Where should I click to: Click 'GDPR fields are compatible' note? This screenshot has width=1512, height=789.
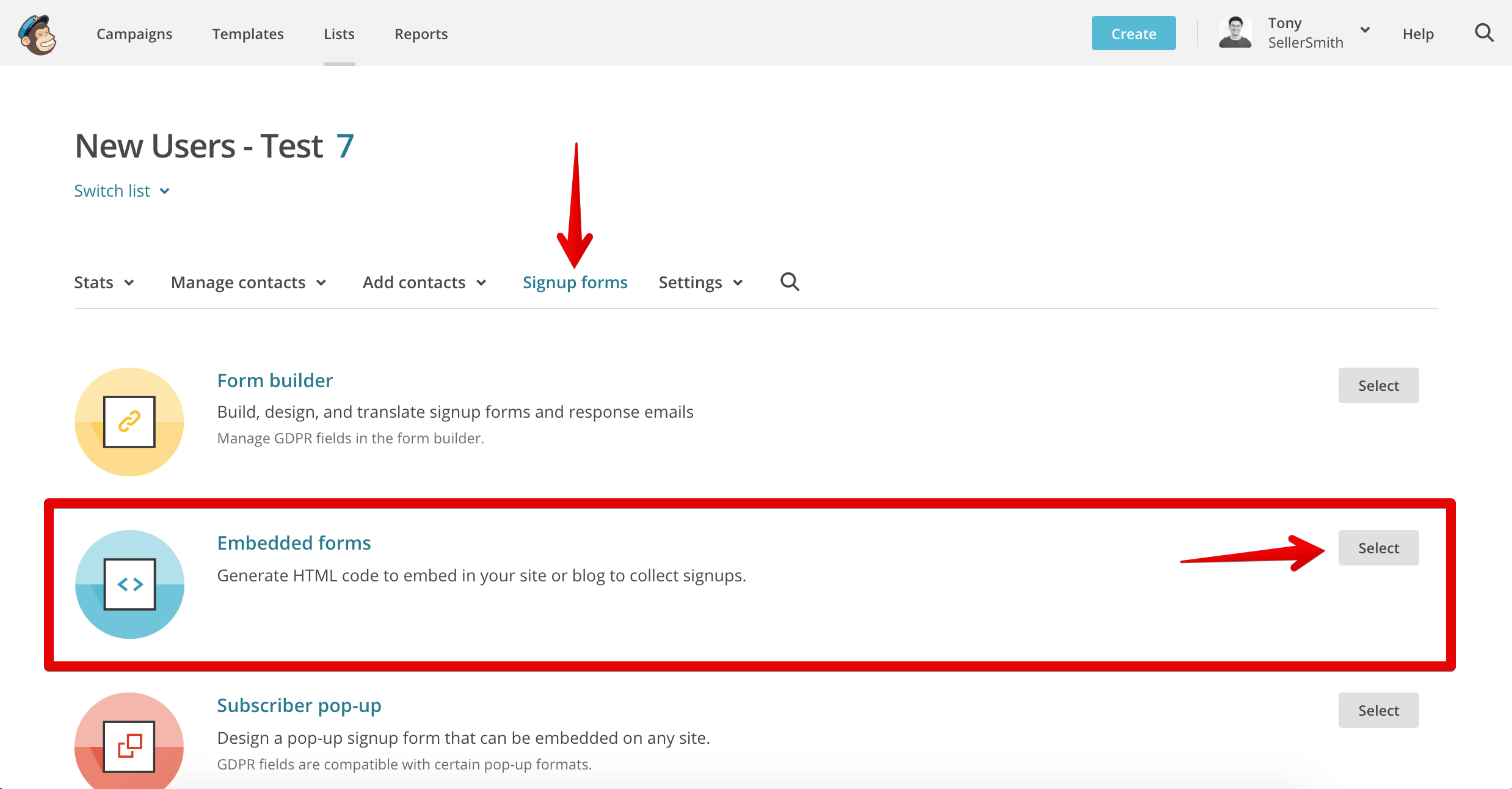click(x=404, y=765)
